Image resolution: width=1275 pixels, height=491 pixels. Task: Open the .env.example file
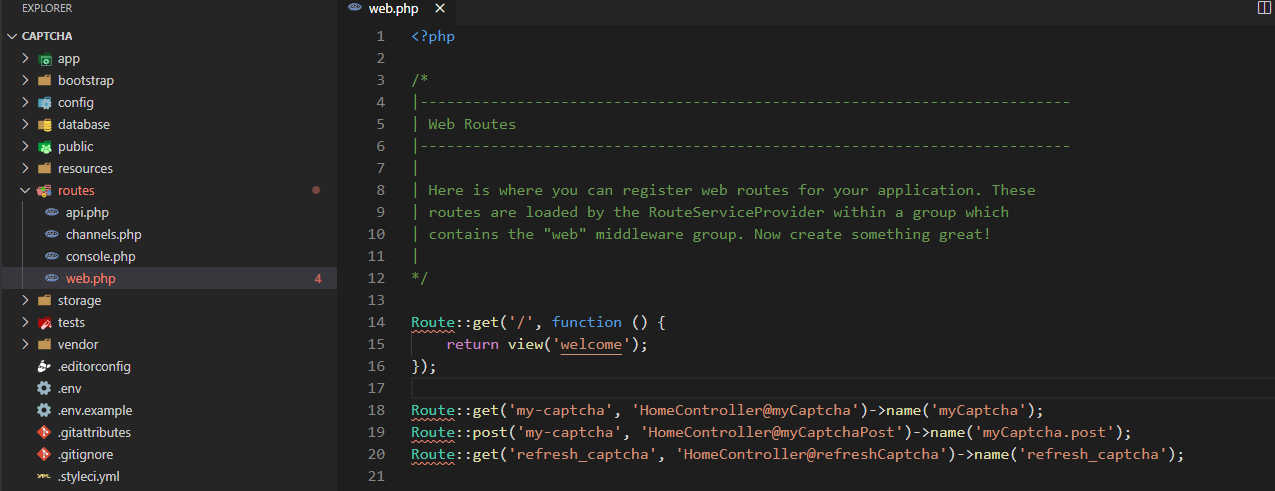[x=94, y=410]
